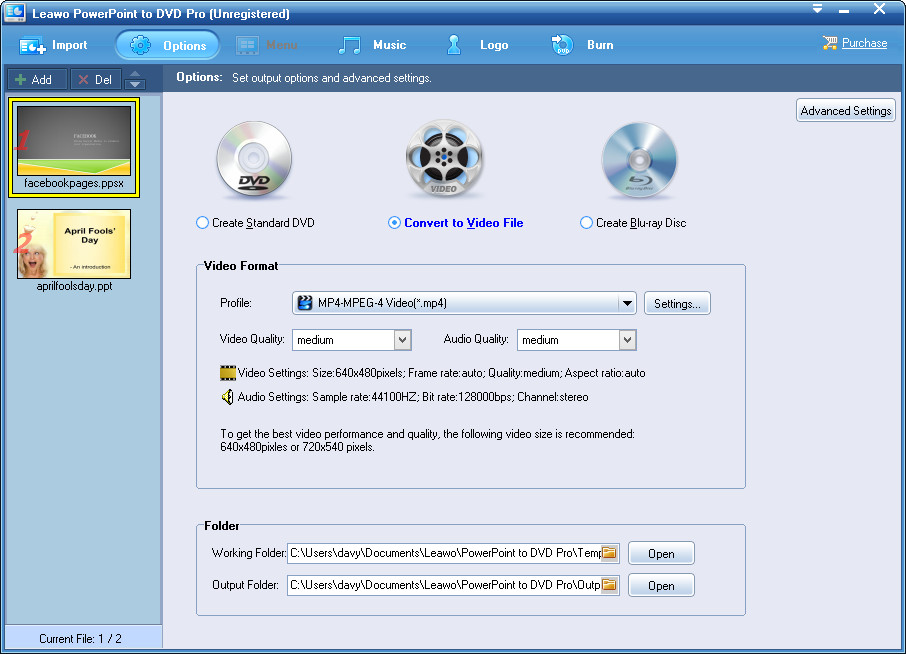
Task: Click the video film reel icon
Action: coord(443,160)
